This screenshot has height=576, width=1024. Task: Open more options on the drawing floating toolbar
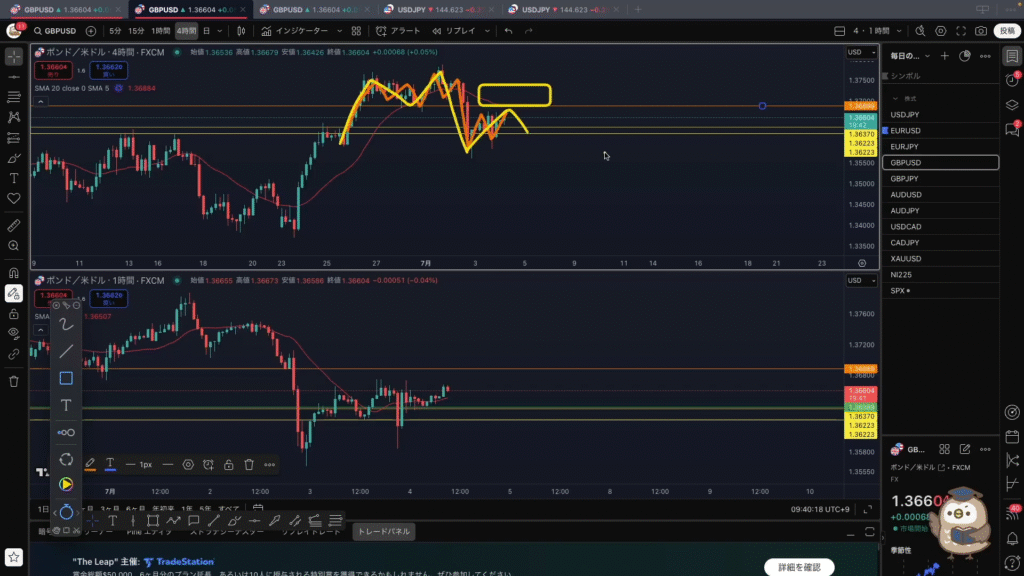click(x=270, y=465)
